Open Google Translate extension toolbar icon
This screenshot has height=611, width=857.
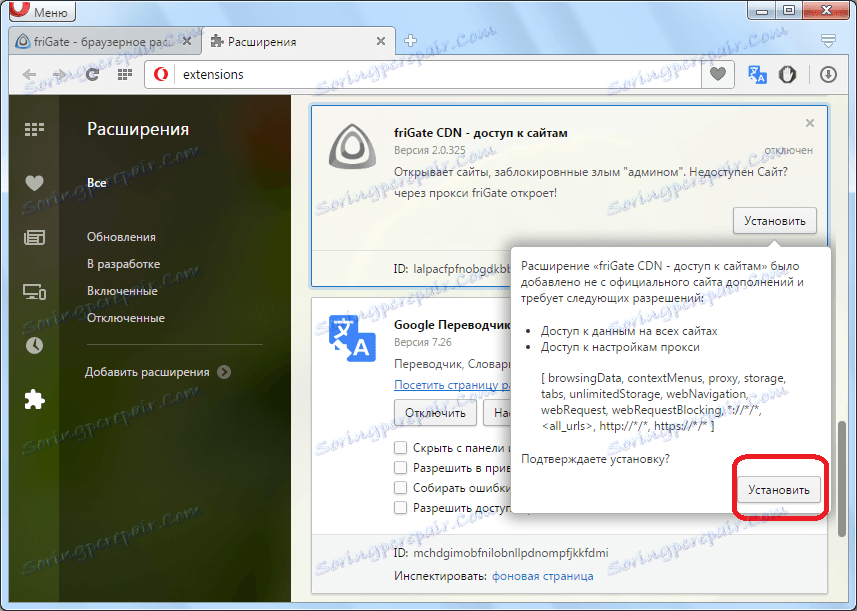click(757, 74)
